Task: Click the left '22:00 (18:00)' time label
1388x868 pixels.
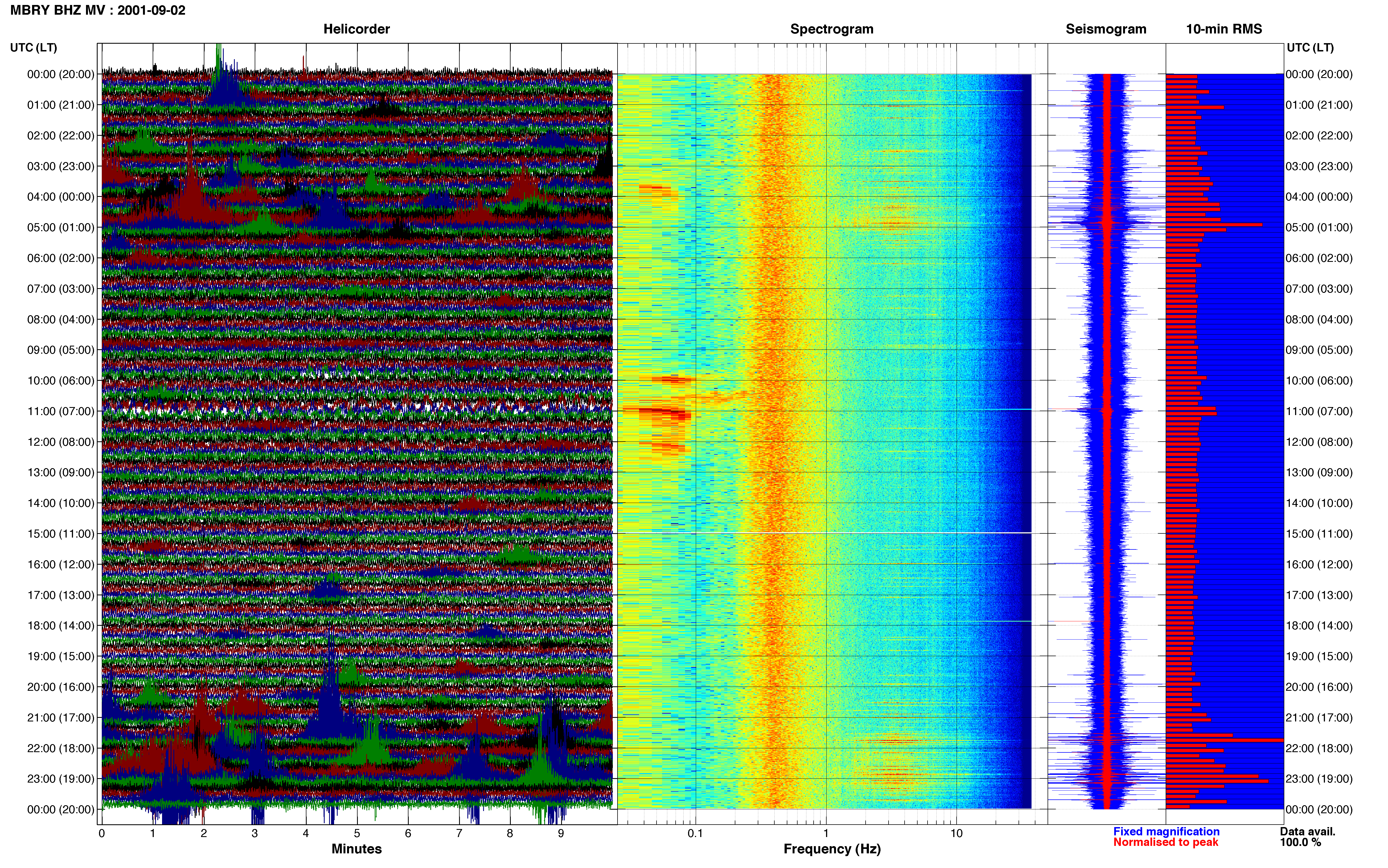Action: click(x=61, y=749)
